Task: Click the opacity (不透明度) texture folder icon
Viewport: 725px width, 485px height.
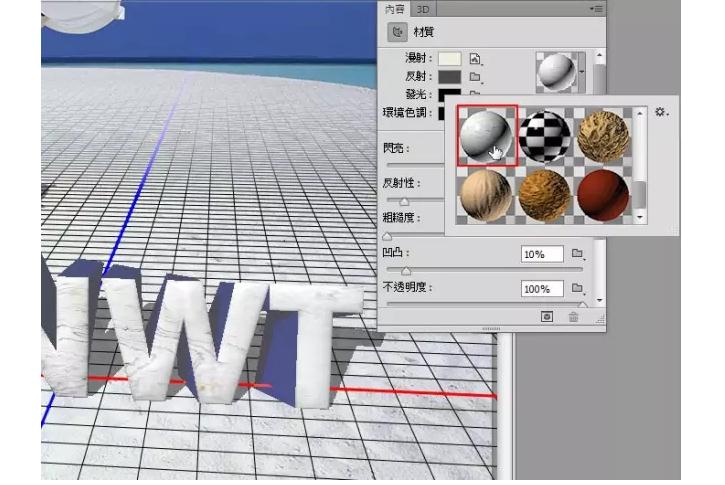Action: pos(576,289)
